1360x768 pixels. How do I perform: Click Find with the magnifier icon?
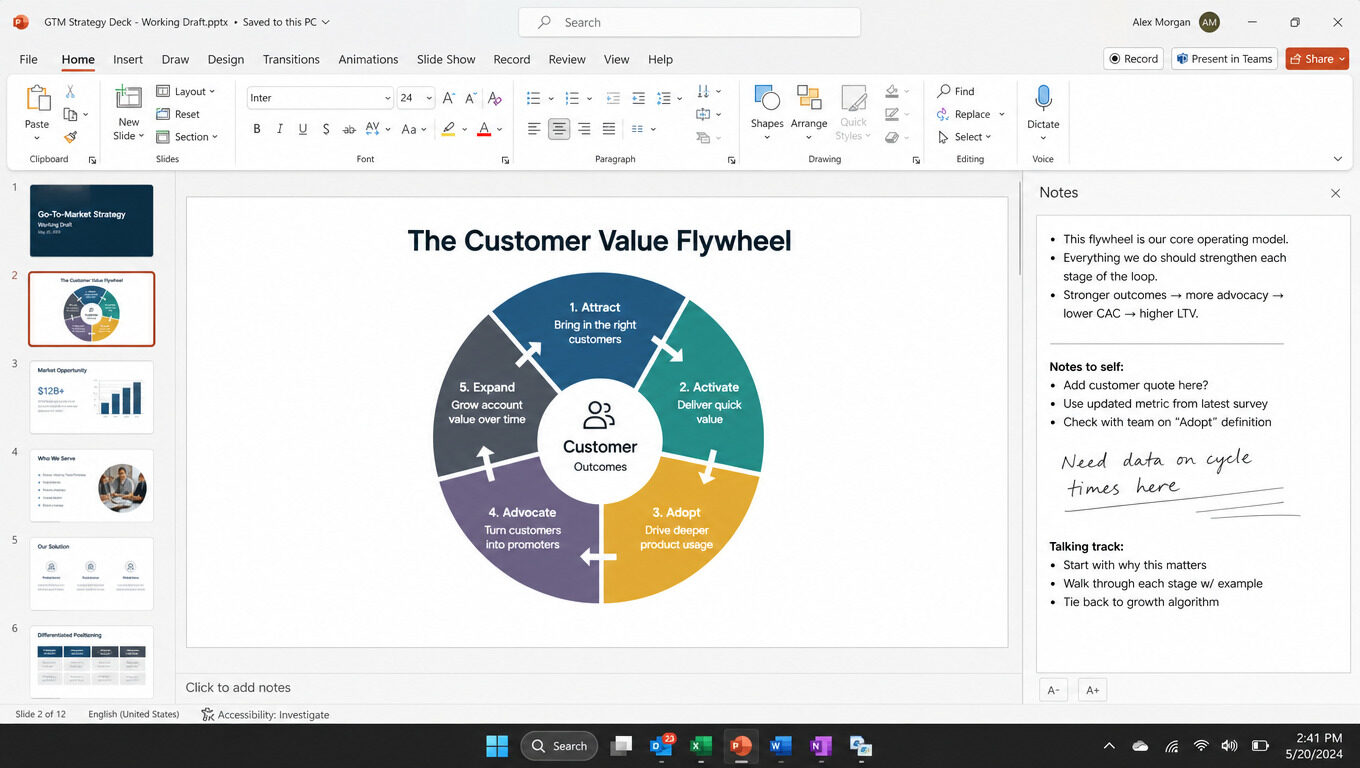(956, 91)
